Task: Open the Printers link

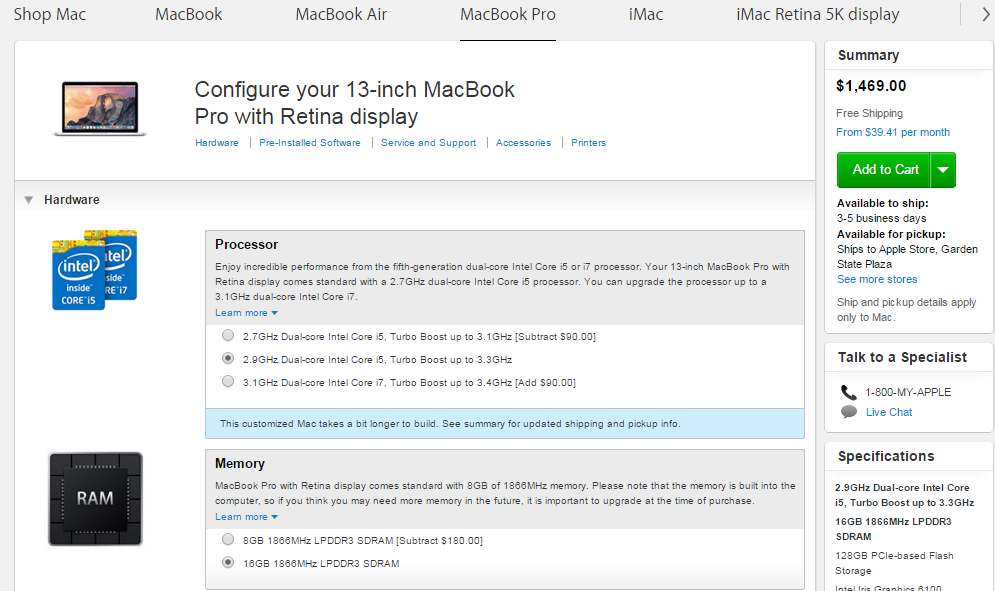Action: pos(588,143)
